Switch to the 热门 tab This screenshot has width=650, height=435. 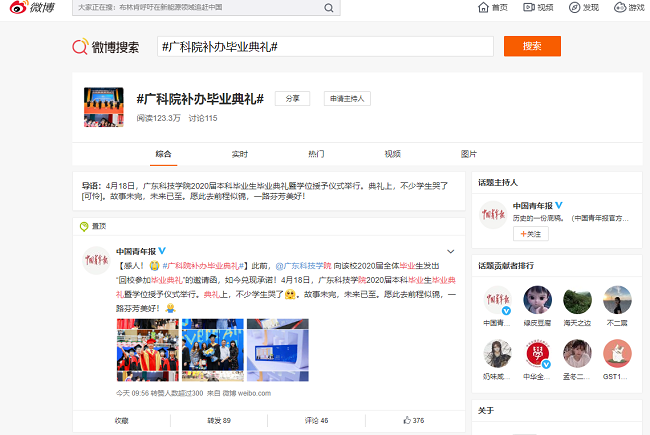pos(316,154)
